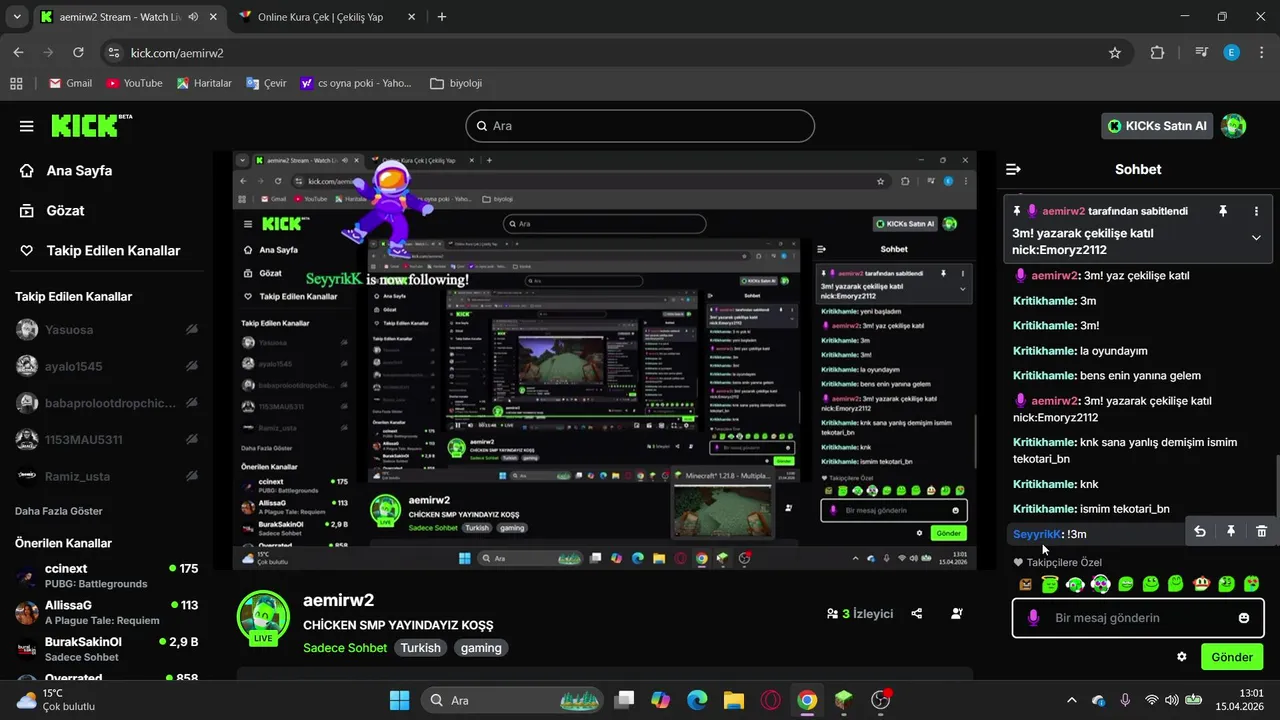
Task: Click the Turkish tag
Action: pos(421,648)
